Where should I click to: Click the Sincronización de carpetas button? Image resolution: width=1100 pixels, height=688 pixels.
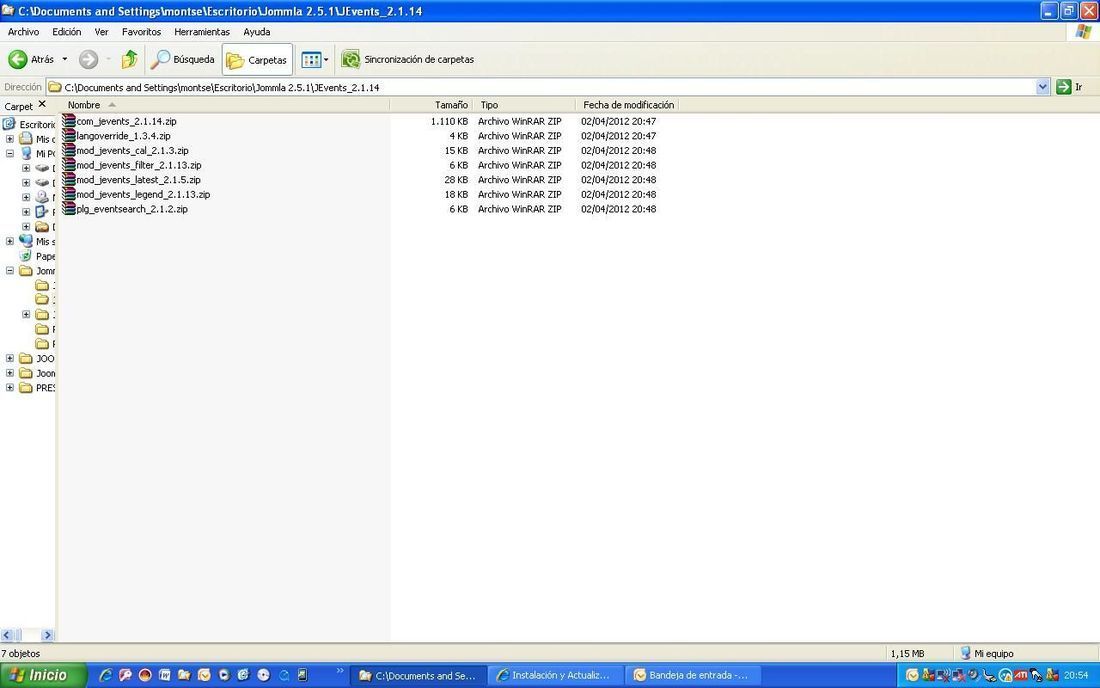[x=408, y=60]
